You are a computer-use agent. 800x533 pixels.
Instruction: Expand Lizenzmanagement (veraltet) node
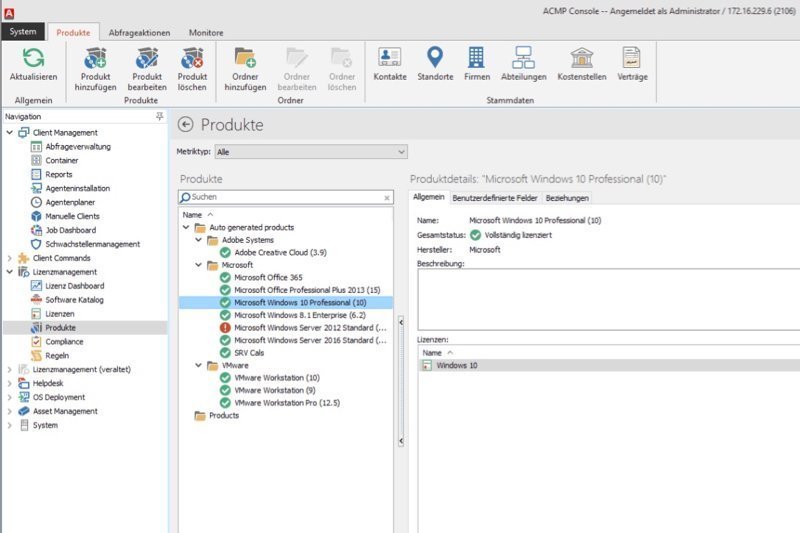point(10,369)
